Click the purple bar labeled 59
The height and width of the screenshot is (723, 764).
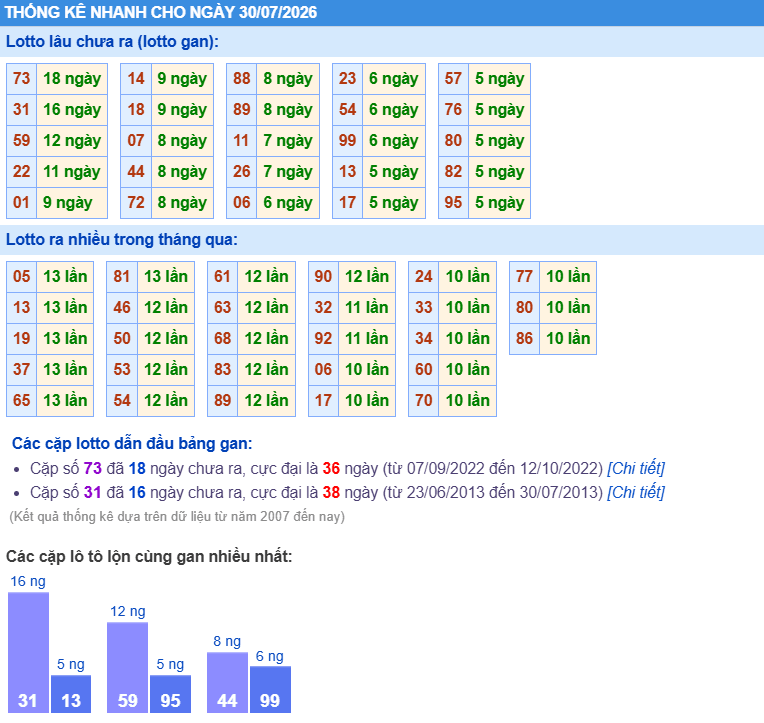[x=128, y=667]
